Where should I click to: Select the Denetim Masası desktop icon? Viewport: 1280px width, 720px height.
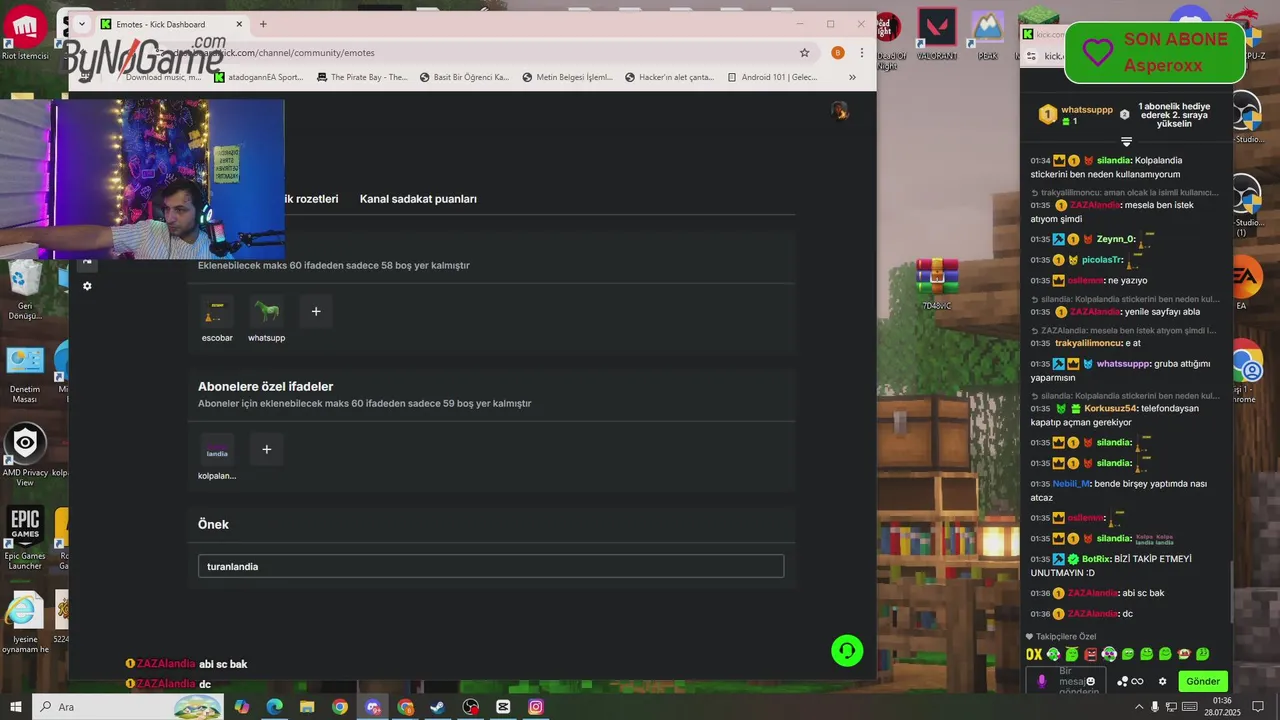(x=25, y=375)
